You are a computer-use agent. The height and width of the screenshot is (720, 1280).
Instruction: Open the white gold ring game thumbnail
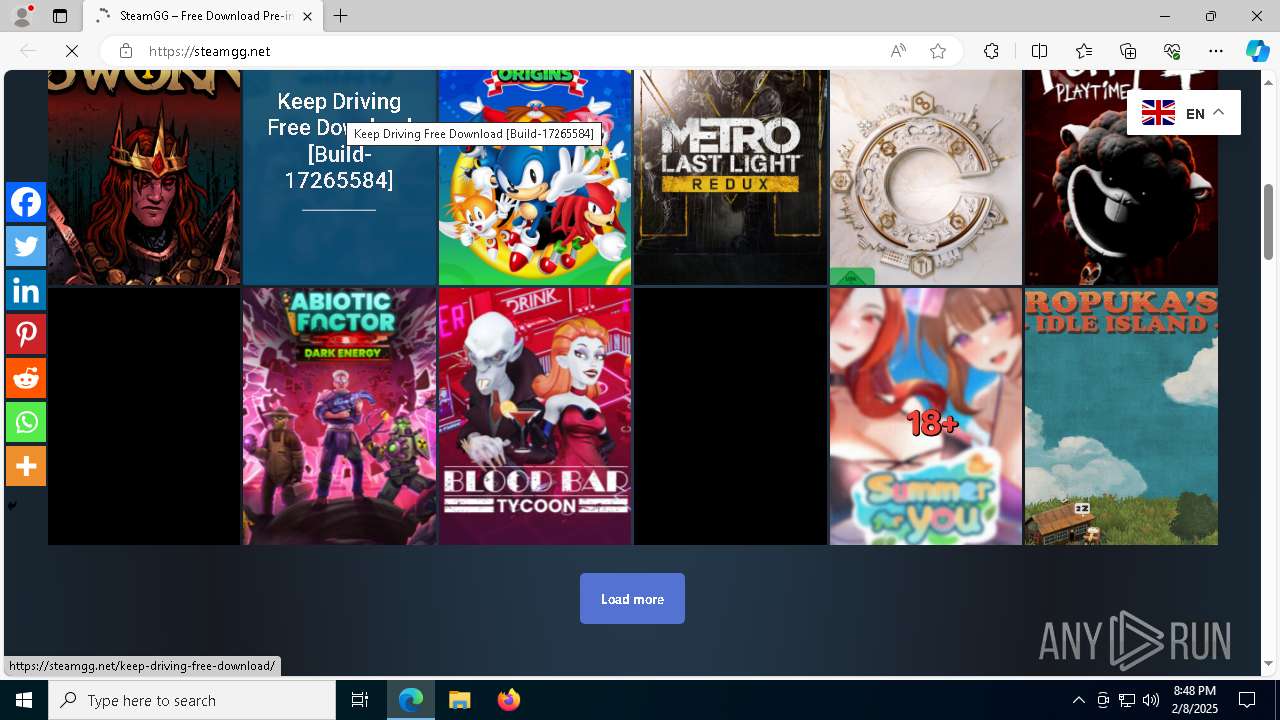[x=926, y=177]
